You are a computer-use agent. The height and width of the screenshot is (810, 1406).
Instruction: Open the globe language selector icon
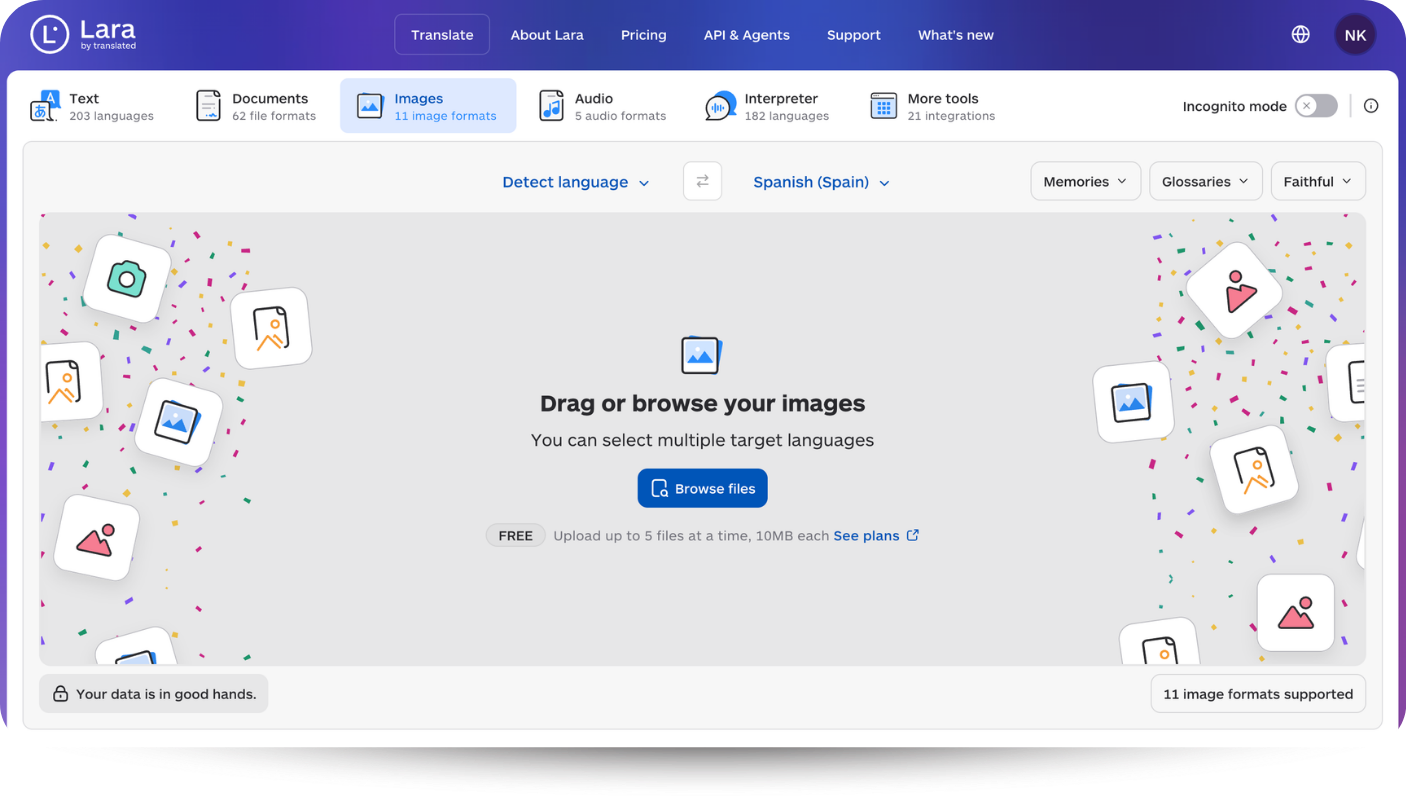[1300, 35]
